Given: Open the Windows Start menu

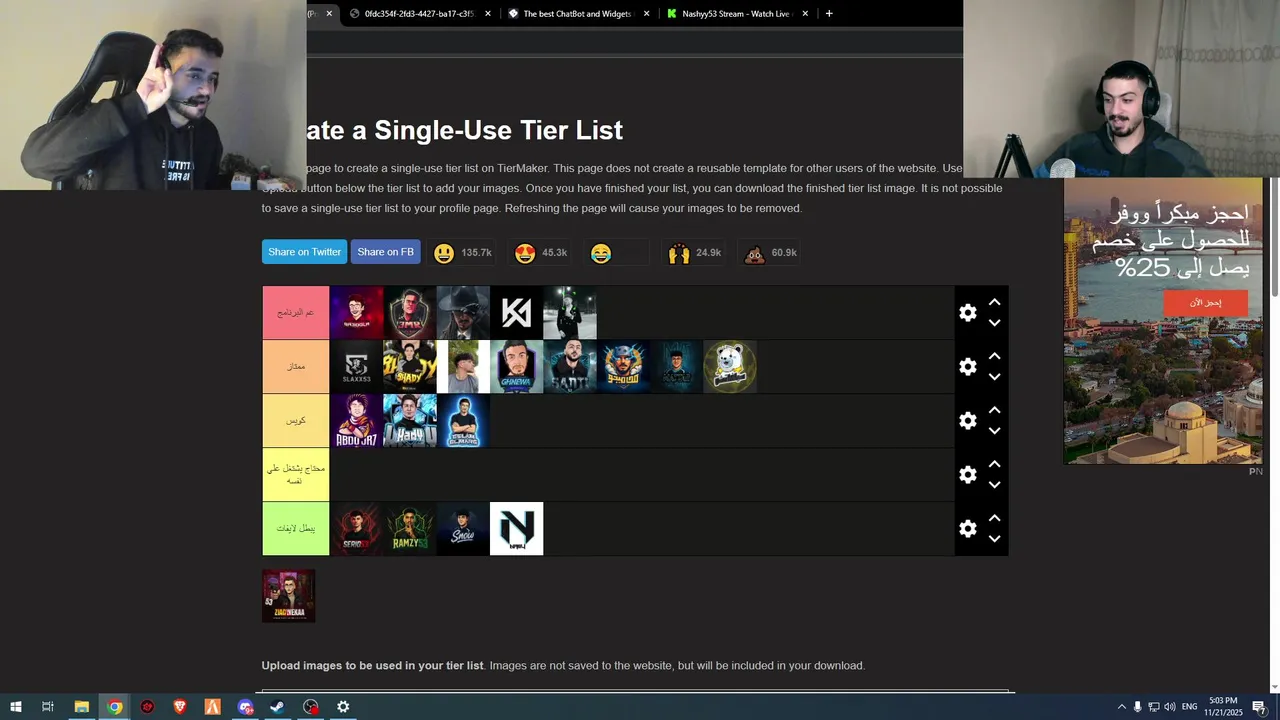Looking at the screenshot, I should pos(15,707).
